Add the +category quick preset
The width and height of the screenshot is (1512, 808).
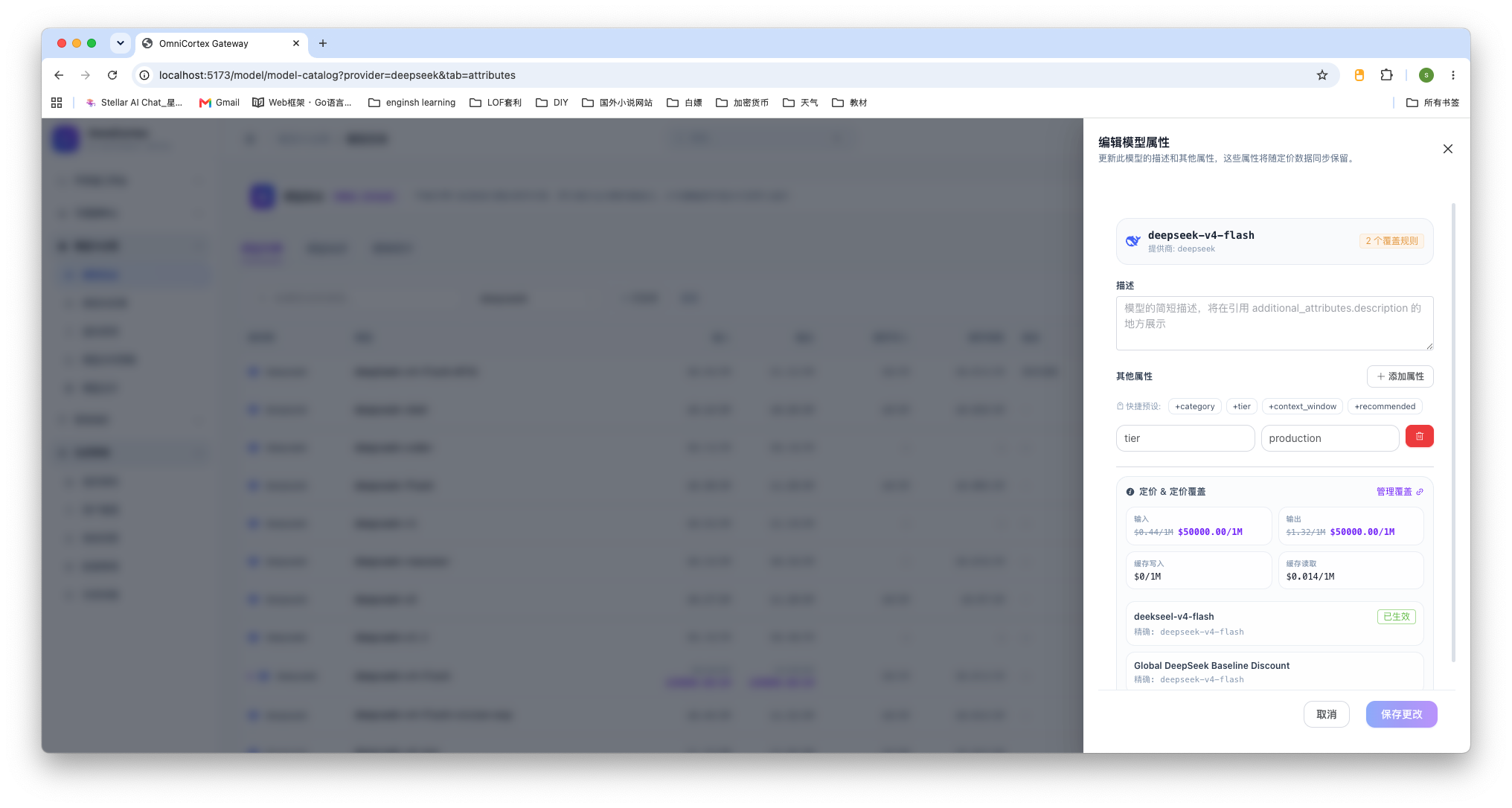click(1194, 406)
